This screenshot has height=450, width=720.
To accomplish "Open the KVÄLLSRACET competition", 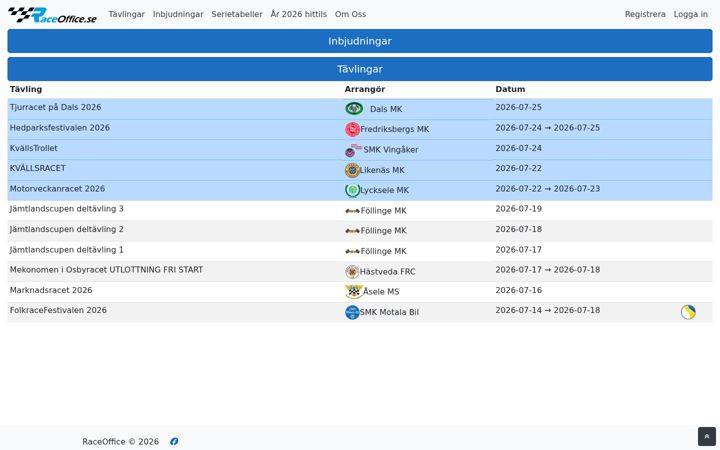I will click(x=38, y=169).
